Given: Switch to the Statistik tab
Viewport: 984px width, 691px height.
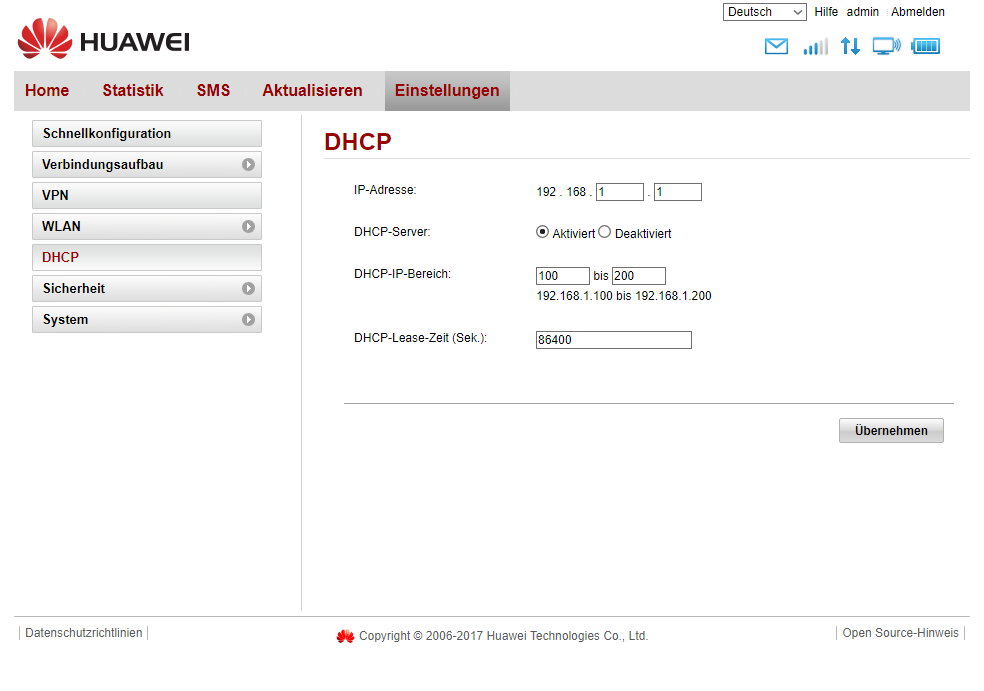Looking at the screenshot, I should coord(132,91).
